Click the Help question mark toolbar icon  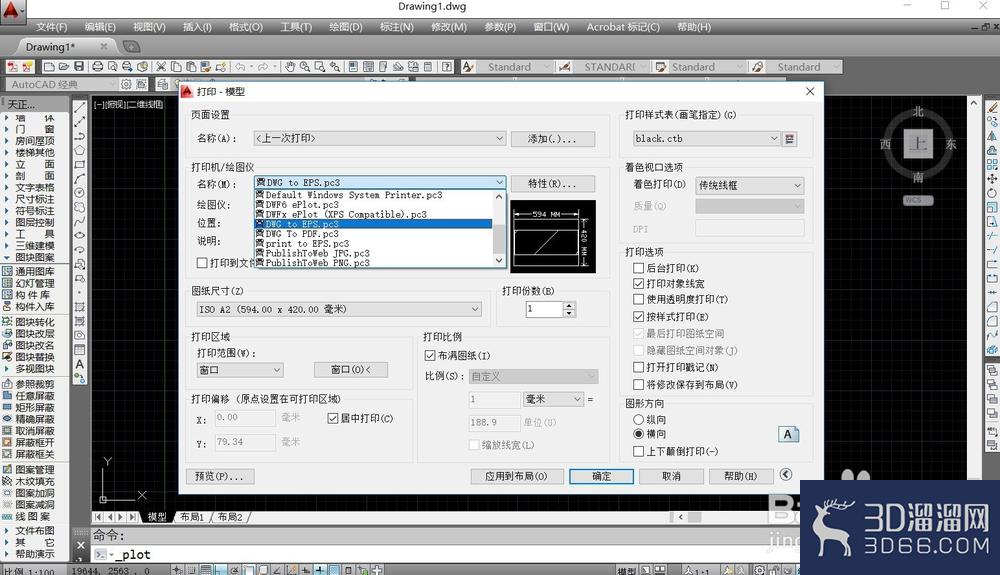[448, 66]
